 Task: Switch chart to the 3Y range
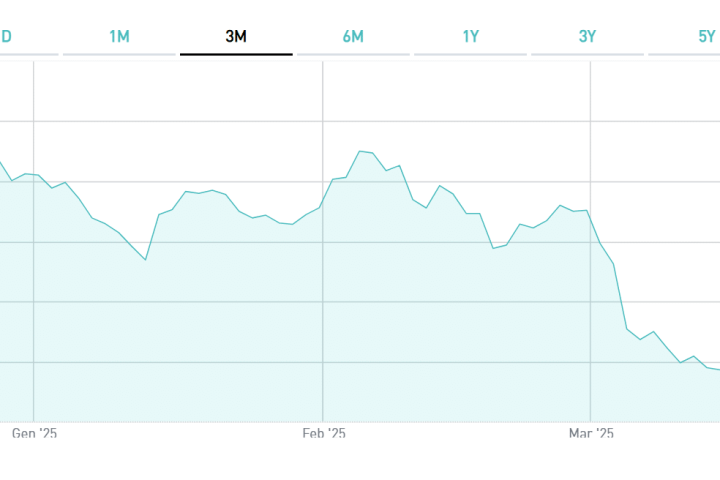(x=587, y=37)
